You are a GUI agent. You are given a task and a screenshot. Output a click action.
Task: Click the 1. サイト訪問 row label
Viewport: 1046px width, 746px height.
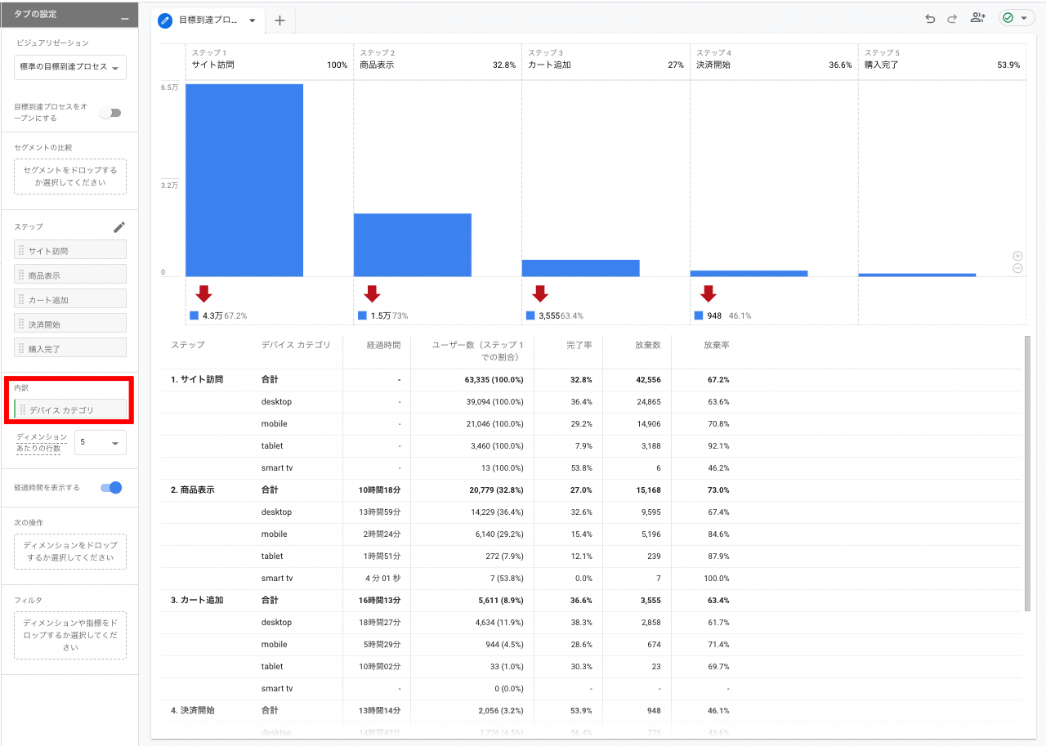(197, 380)
